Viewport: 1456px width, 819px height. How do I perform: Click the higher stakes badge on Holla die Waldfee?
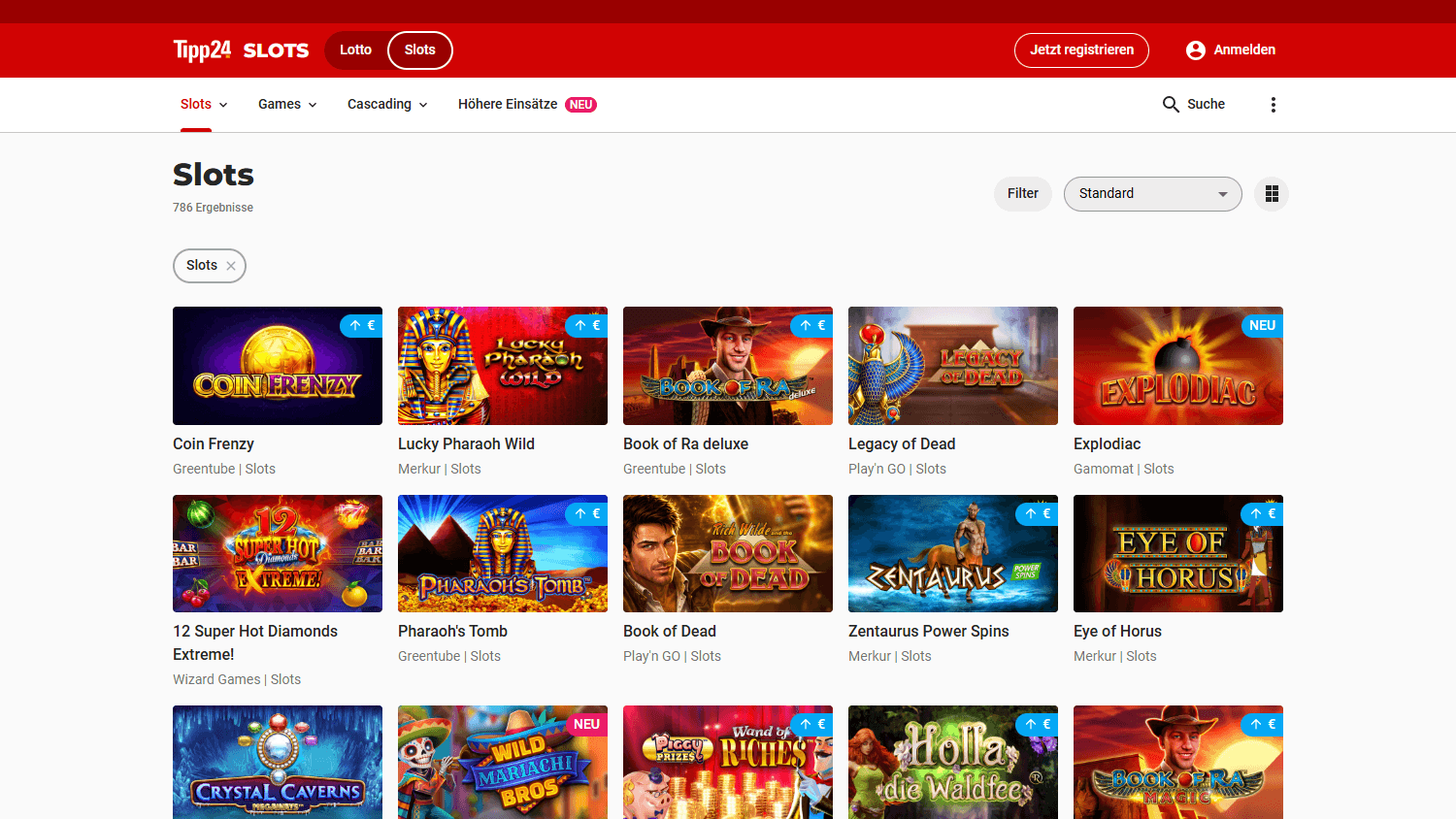coord(1037,725)
